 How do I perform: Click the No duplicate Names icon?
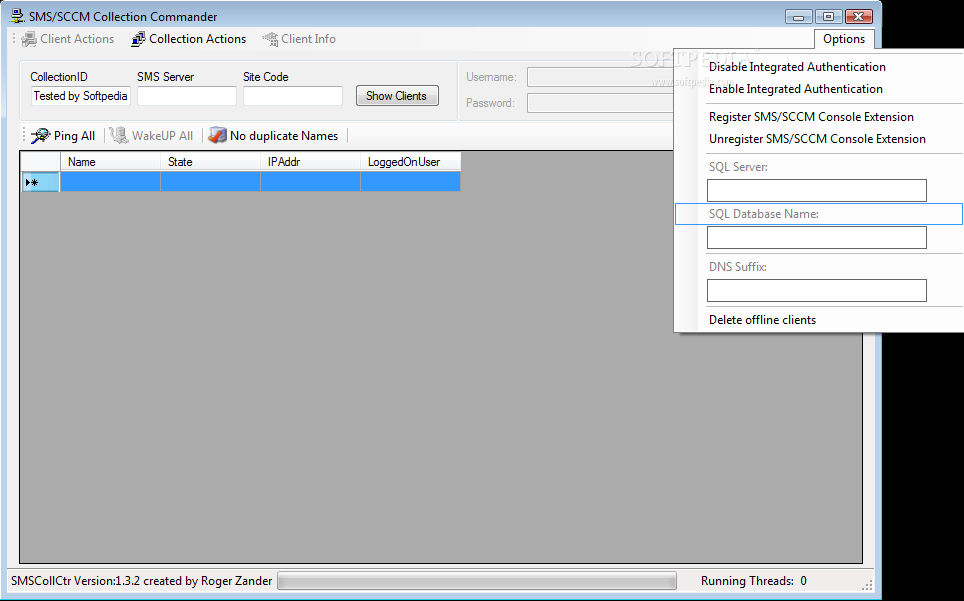tap(217, 135)
